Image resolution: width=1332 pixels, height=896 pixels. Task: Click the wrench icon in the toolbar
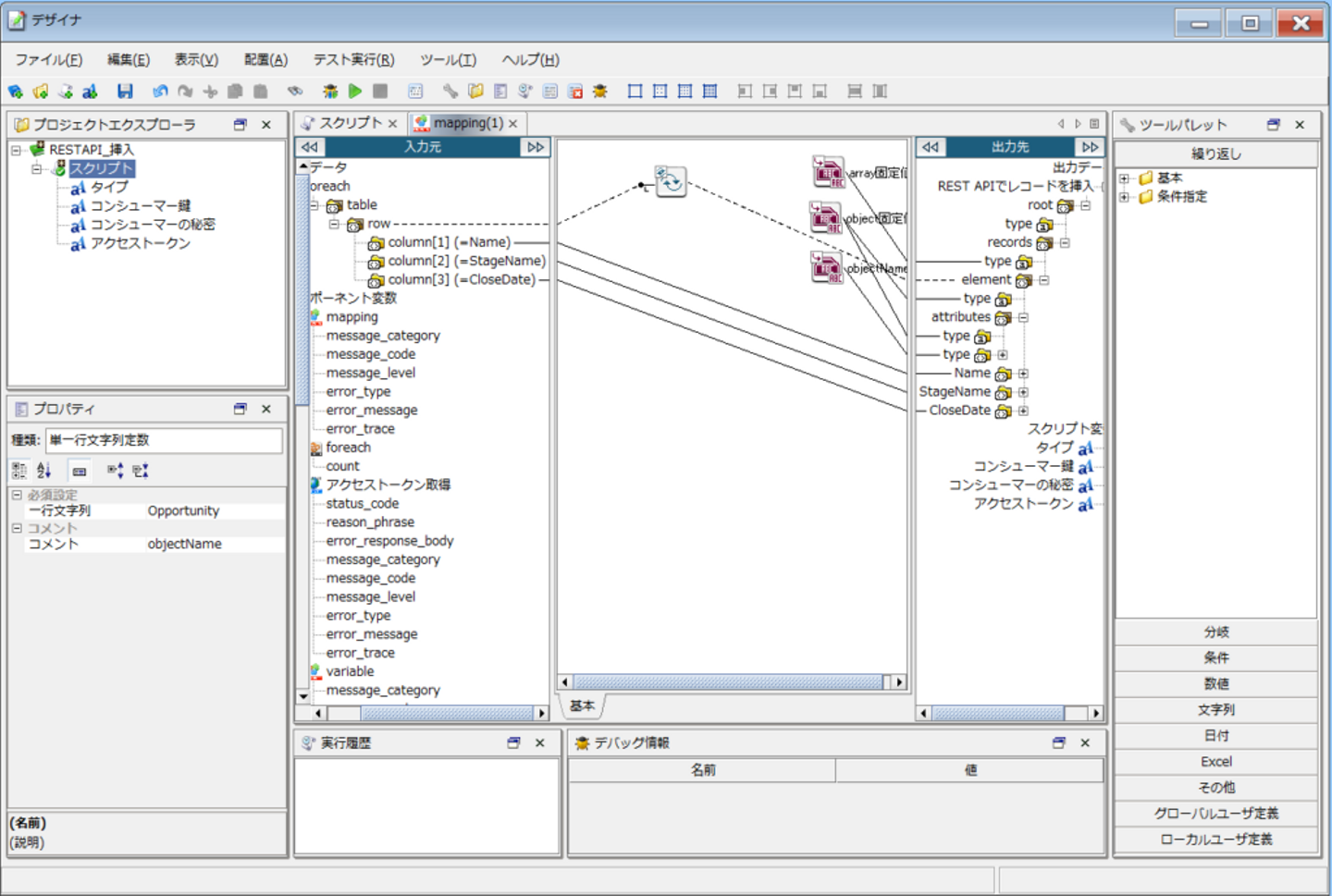(450, 91)
